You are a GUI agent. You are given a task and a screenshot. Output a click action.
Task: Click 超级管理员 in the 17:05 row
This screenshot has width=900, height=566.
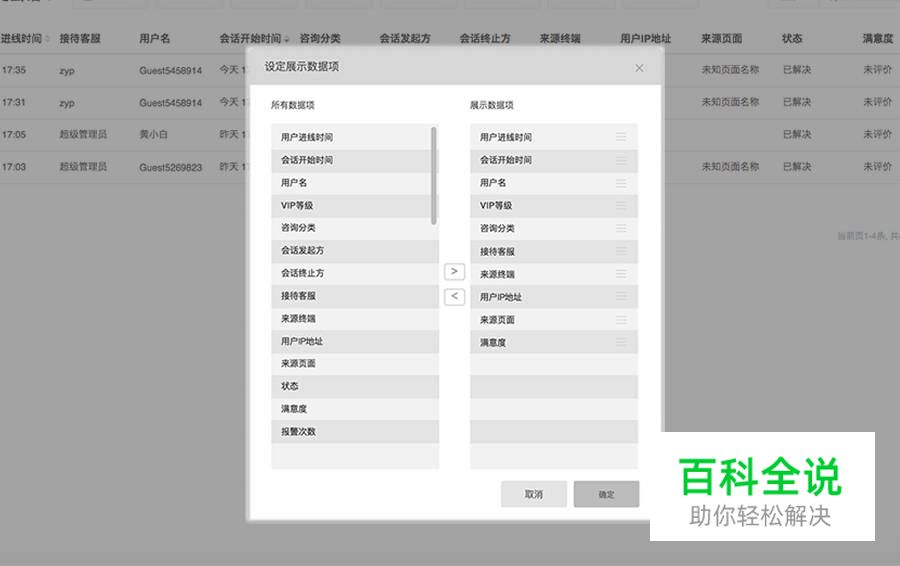pyautogui.click(x=83, y=134)
